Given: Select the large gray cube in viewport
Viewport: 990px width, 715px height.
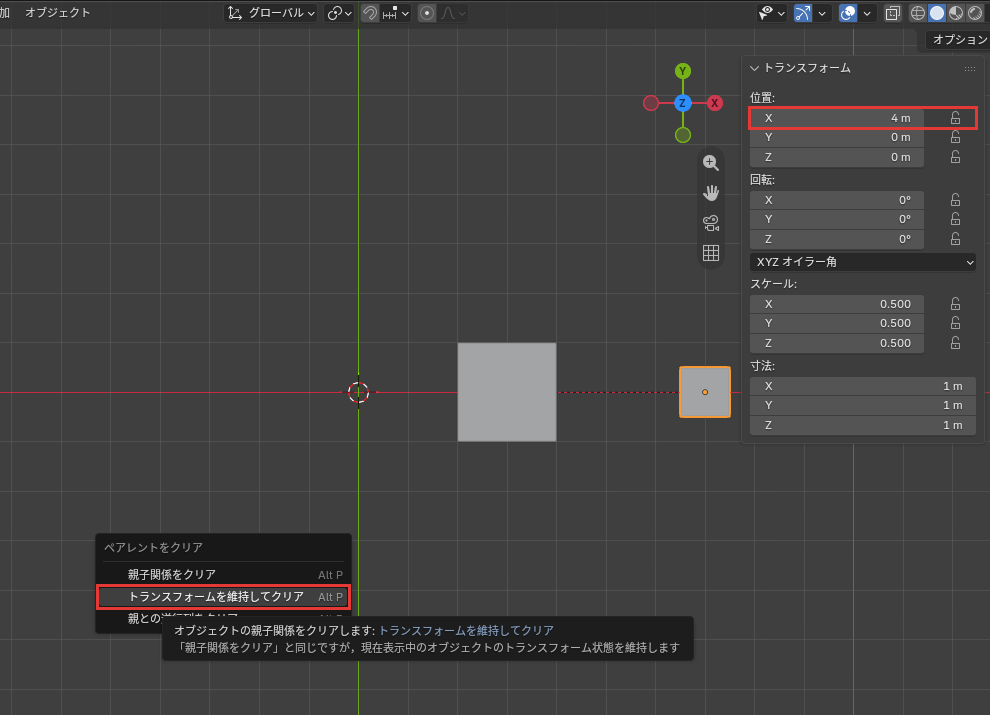Looking at the screenshot, I should coord(507,392).
